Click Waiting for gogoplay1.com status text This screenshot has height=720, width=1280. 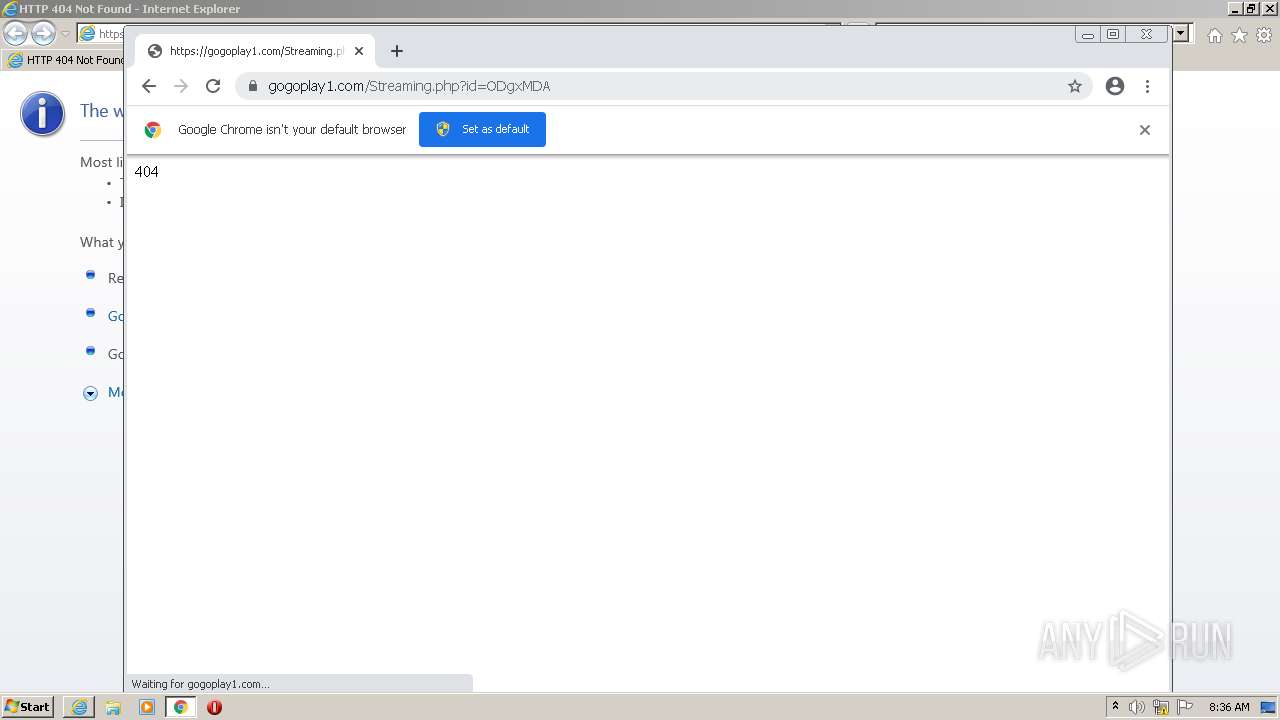[x=200, y=684]
